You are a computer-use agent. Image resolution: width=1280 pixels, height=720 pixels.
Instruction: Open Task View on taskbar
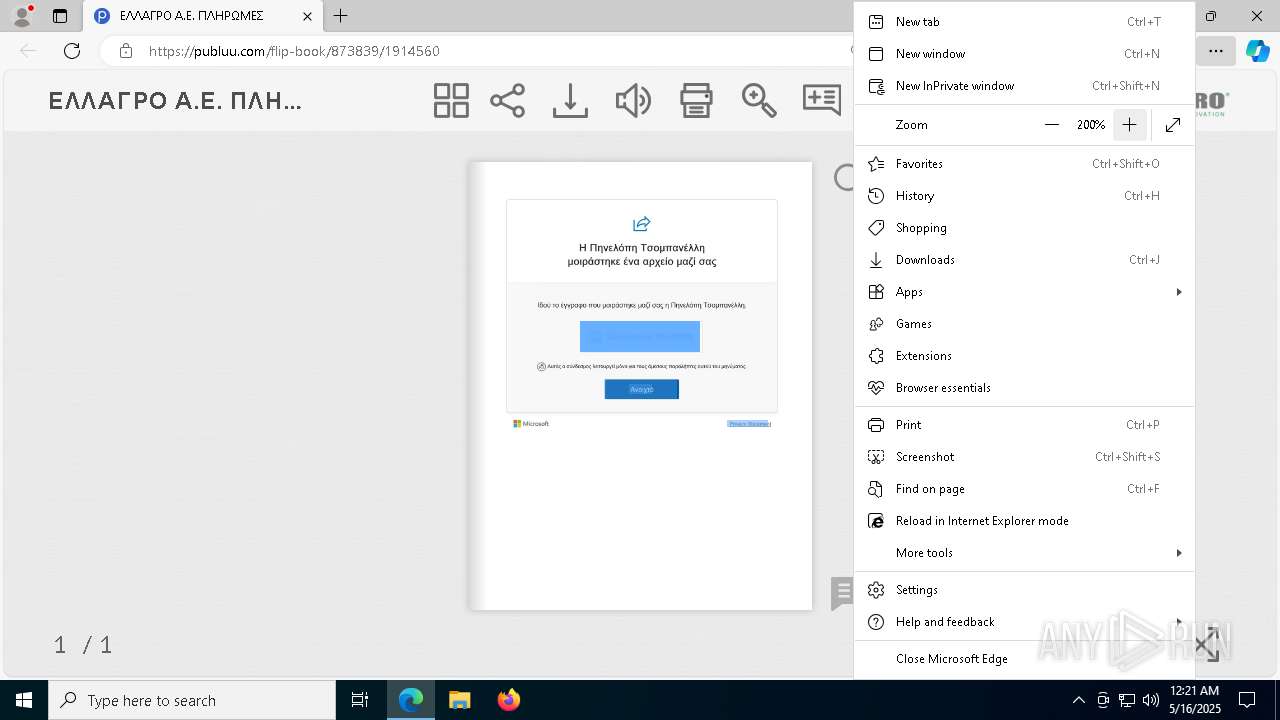(x=360, y=700)
